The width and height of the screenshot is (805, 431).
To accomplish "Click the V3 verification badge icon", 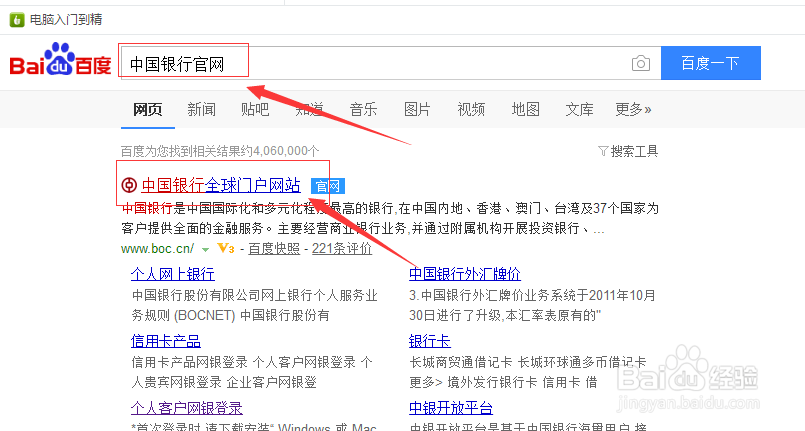I will pyautogui.click(x=226, y=249).
